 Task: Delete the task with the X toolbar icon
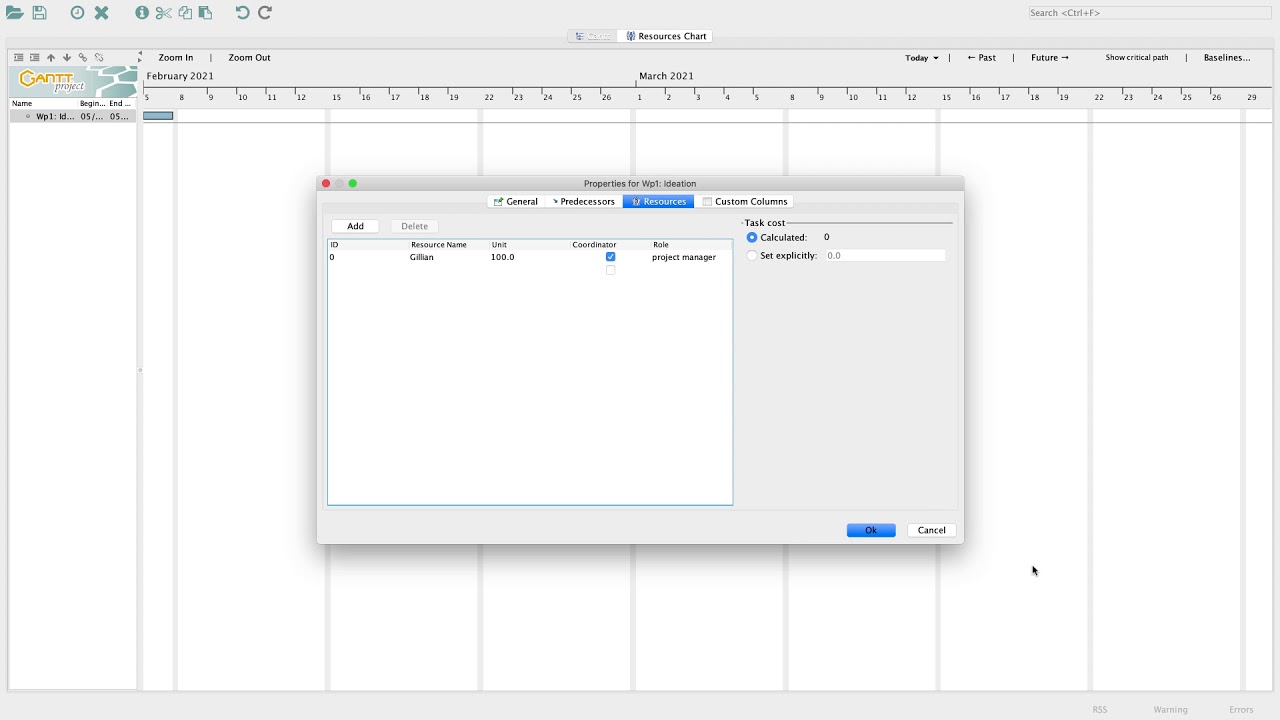101,13
